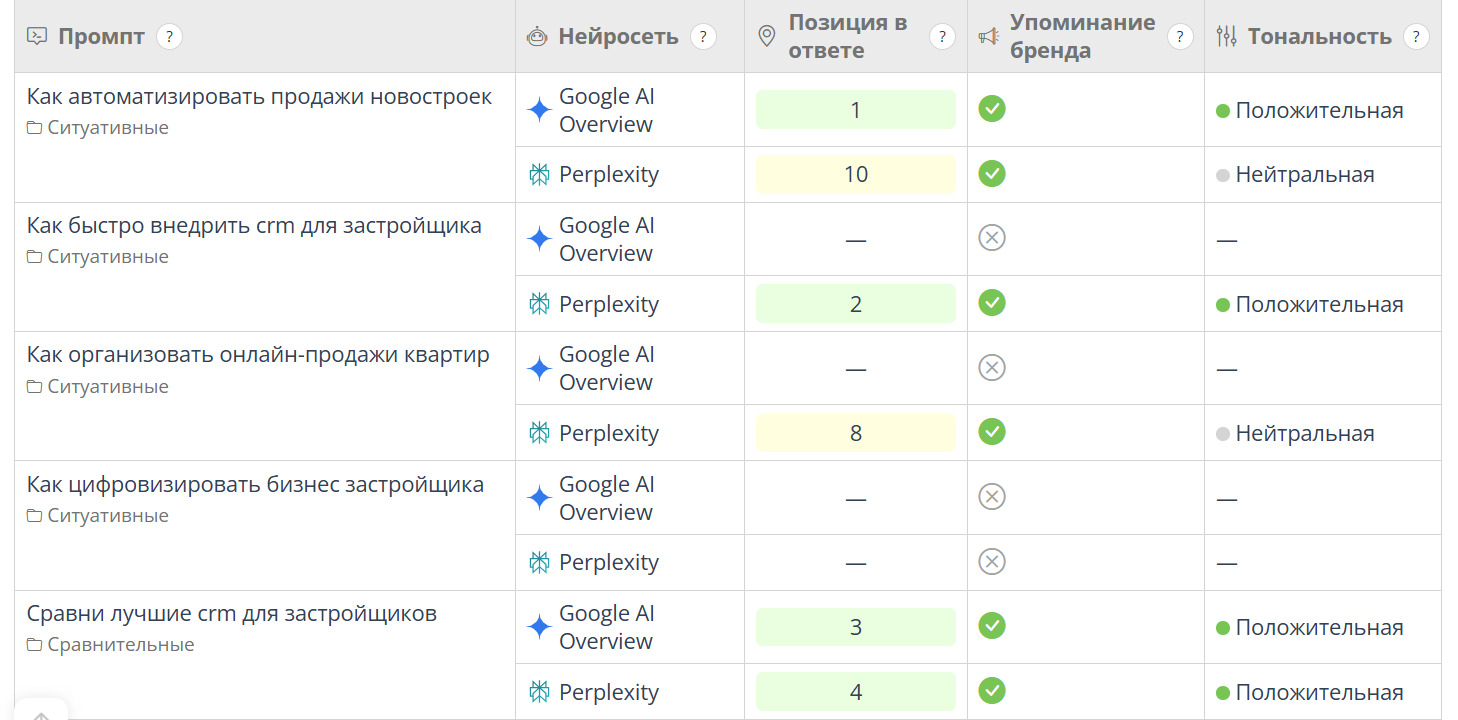Click help icon for Позиция в ответе

click(x=942, y=37)
